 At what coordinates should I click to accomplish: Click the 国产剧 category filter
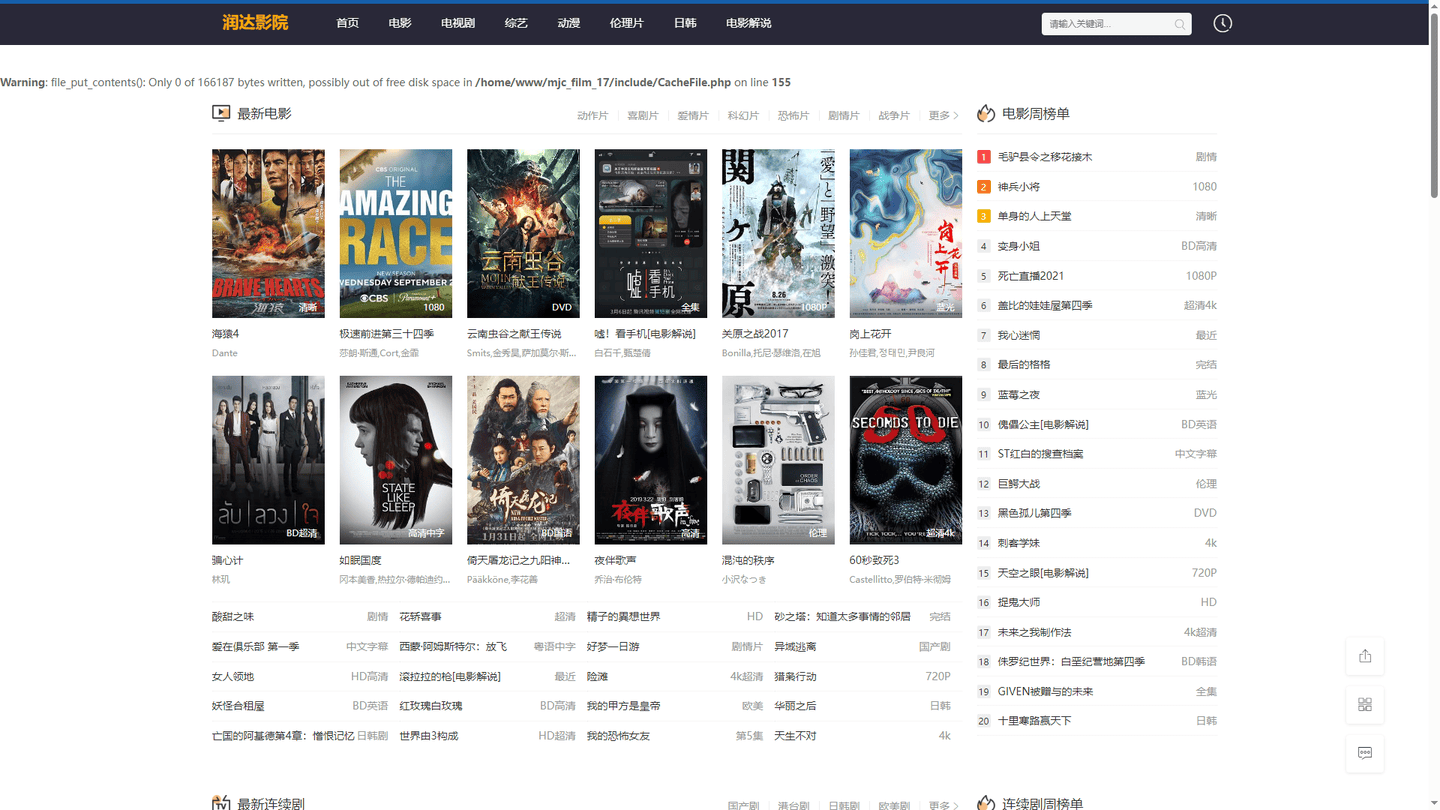click(x=743, y=805)
